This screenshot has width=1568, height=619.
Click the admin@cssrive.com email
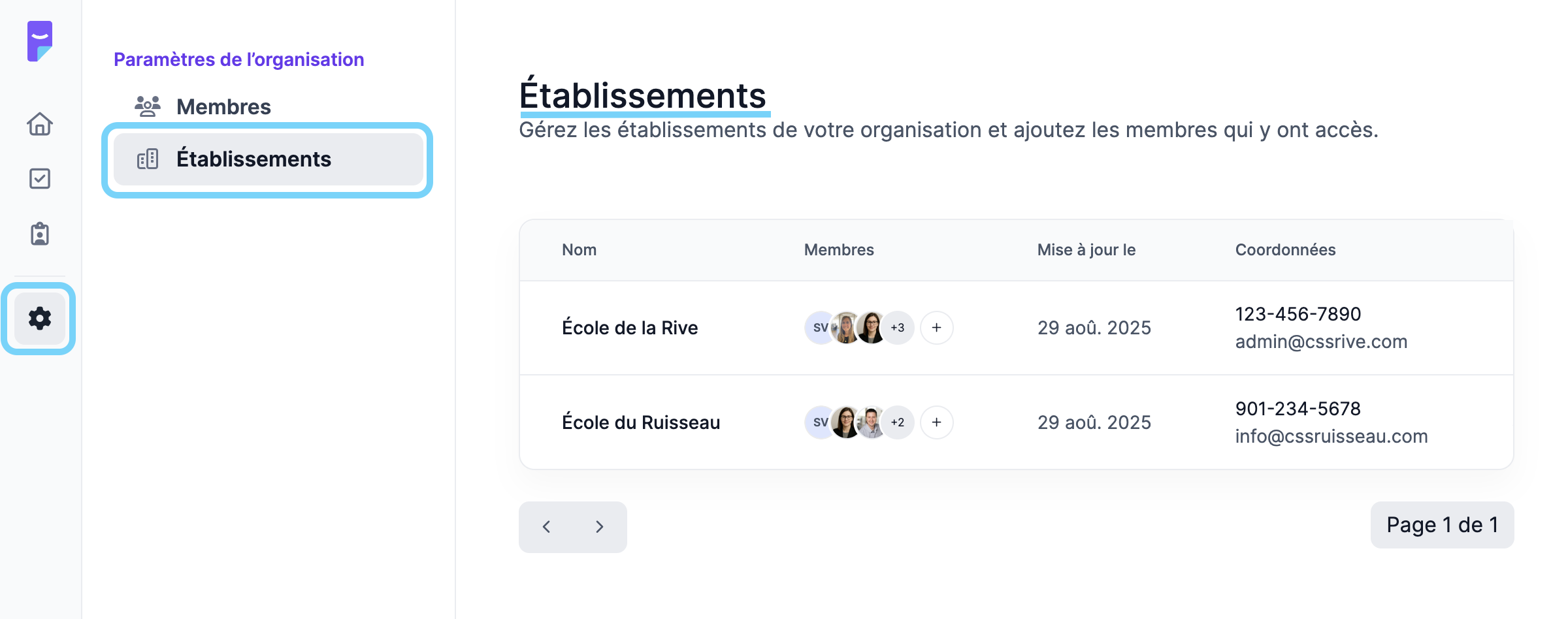[x=1321, y=342]
